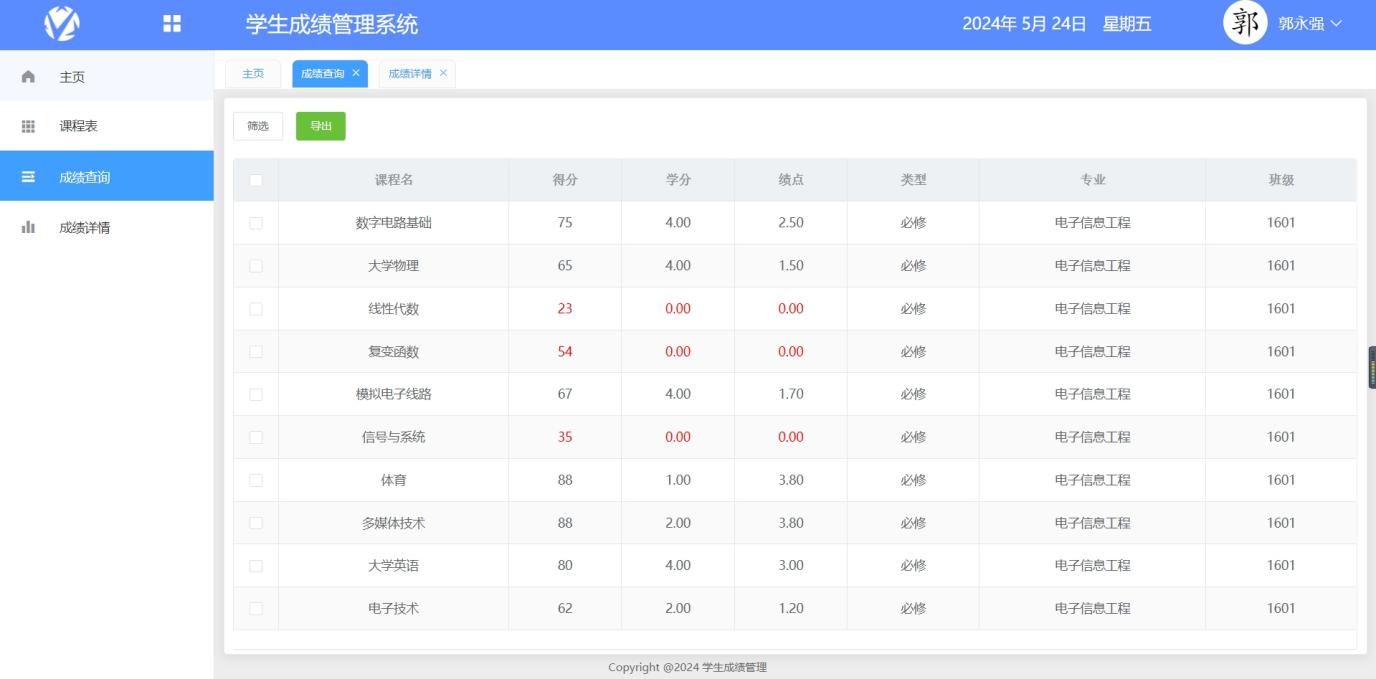Select the calendar grid icon beside 课程表
Viewport: 1376px width, 679px height.
tap(27, 126)
